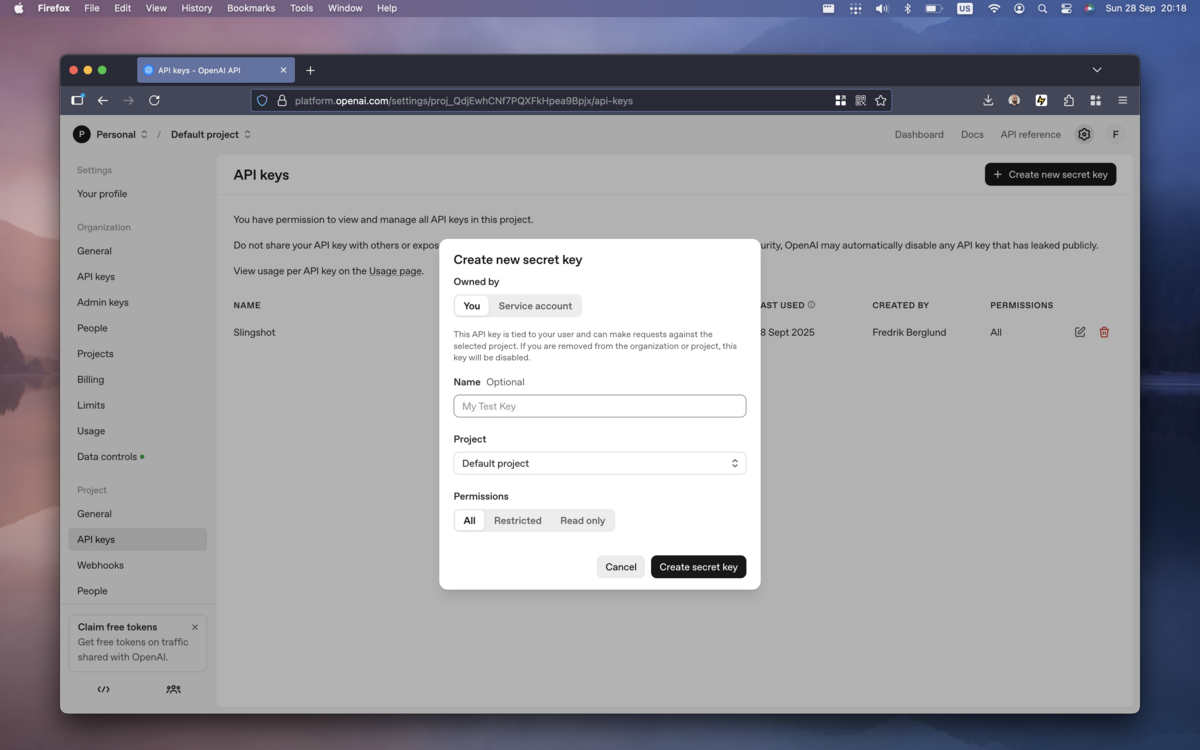The image size is (1200, 750).
Task: Open the settings gear in the OpenAI header
Action: click(1083, 133)
